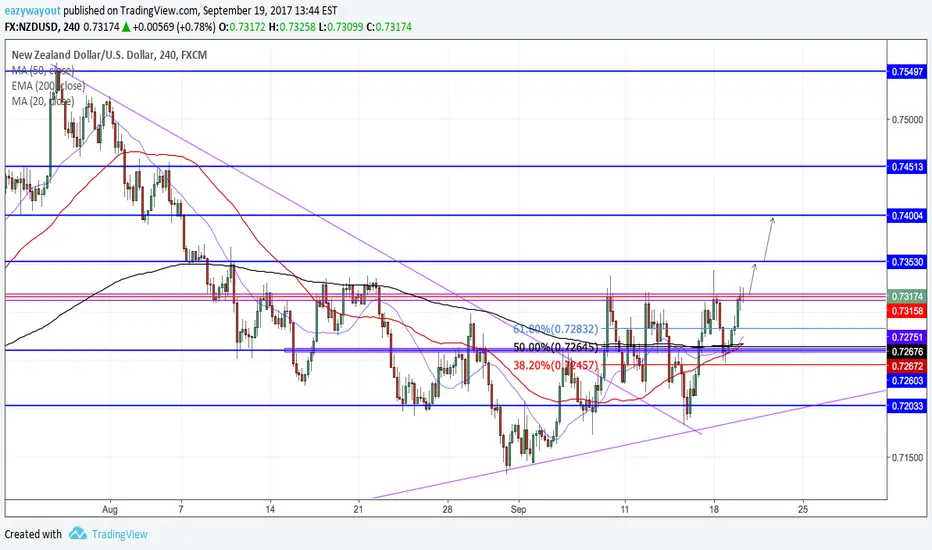Click the H:0.73258 high value in header
The height and width of the screenshot is (550, 932).
click(x=292, y=27)
